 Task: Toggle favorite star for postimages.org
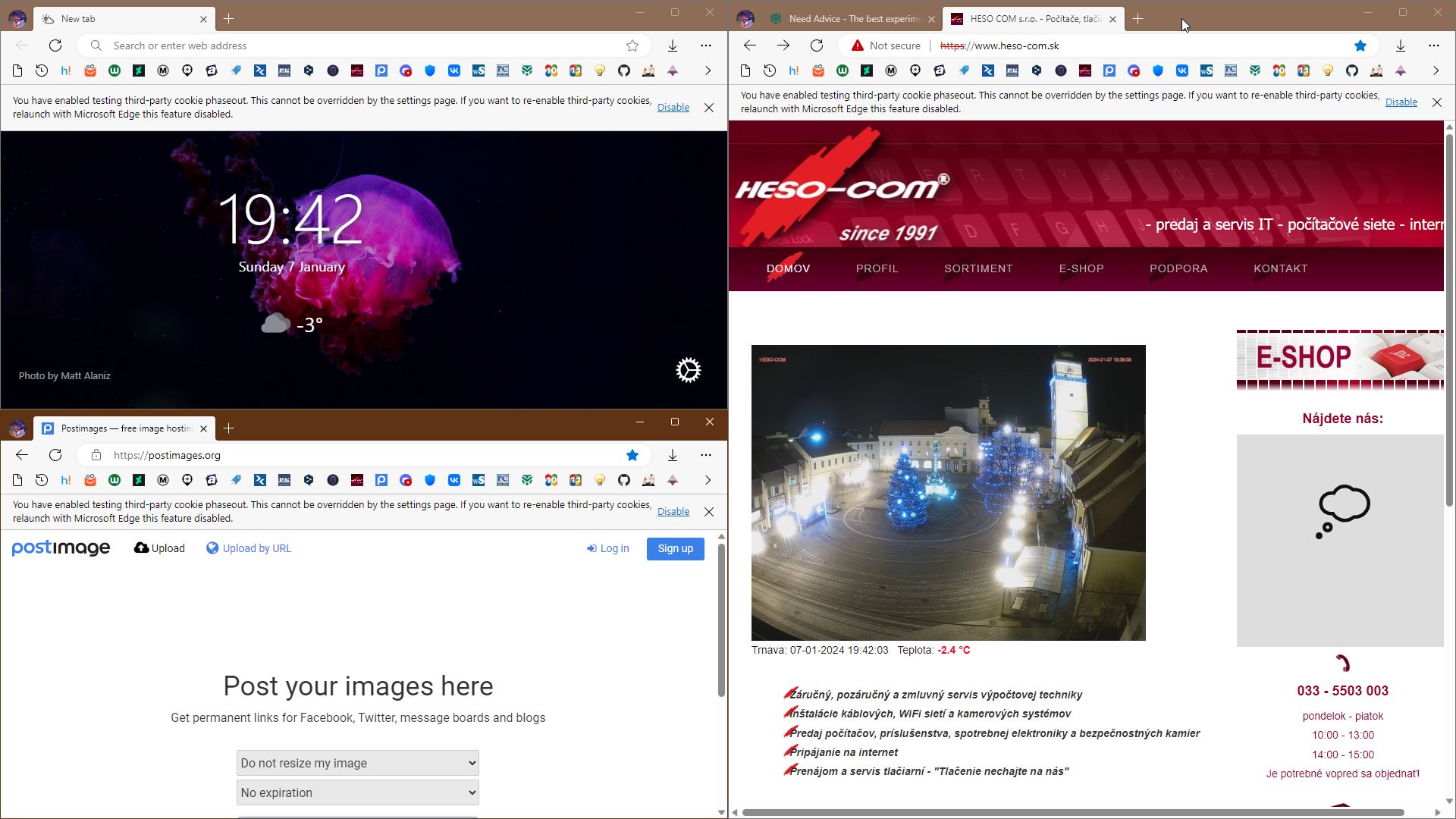click(x=632, y=455)
